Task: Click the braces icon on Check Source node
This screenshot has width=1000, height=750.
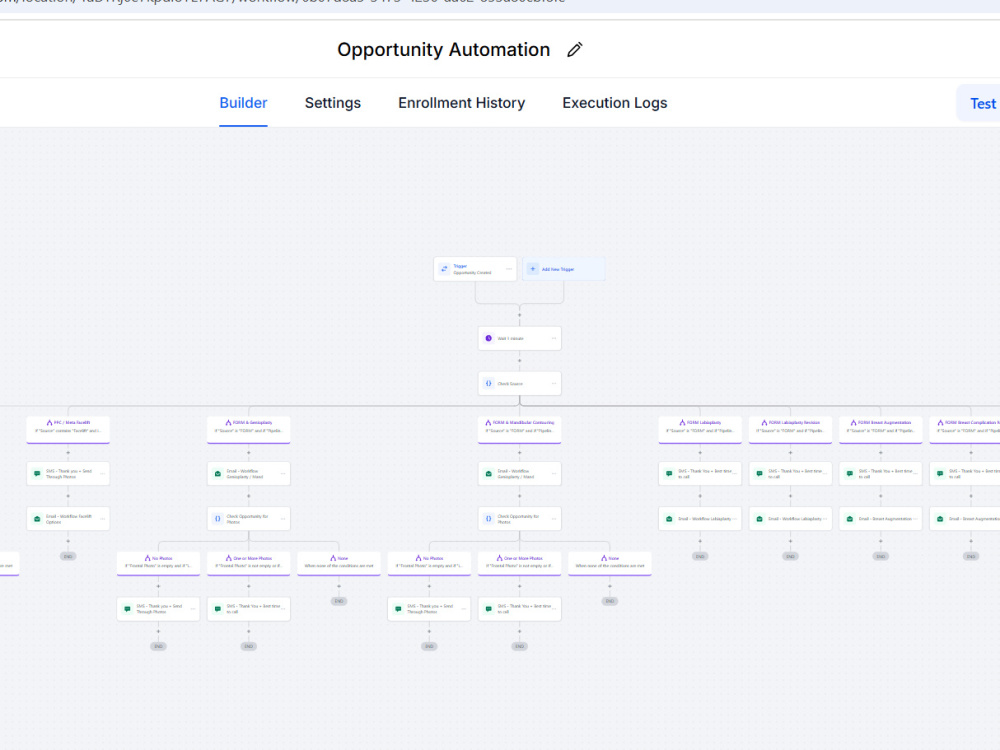Action: click(489, 384)
